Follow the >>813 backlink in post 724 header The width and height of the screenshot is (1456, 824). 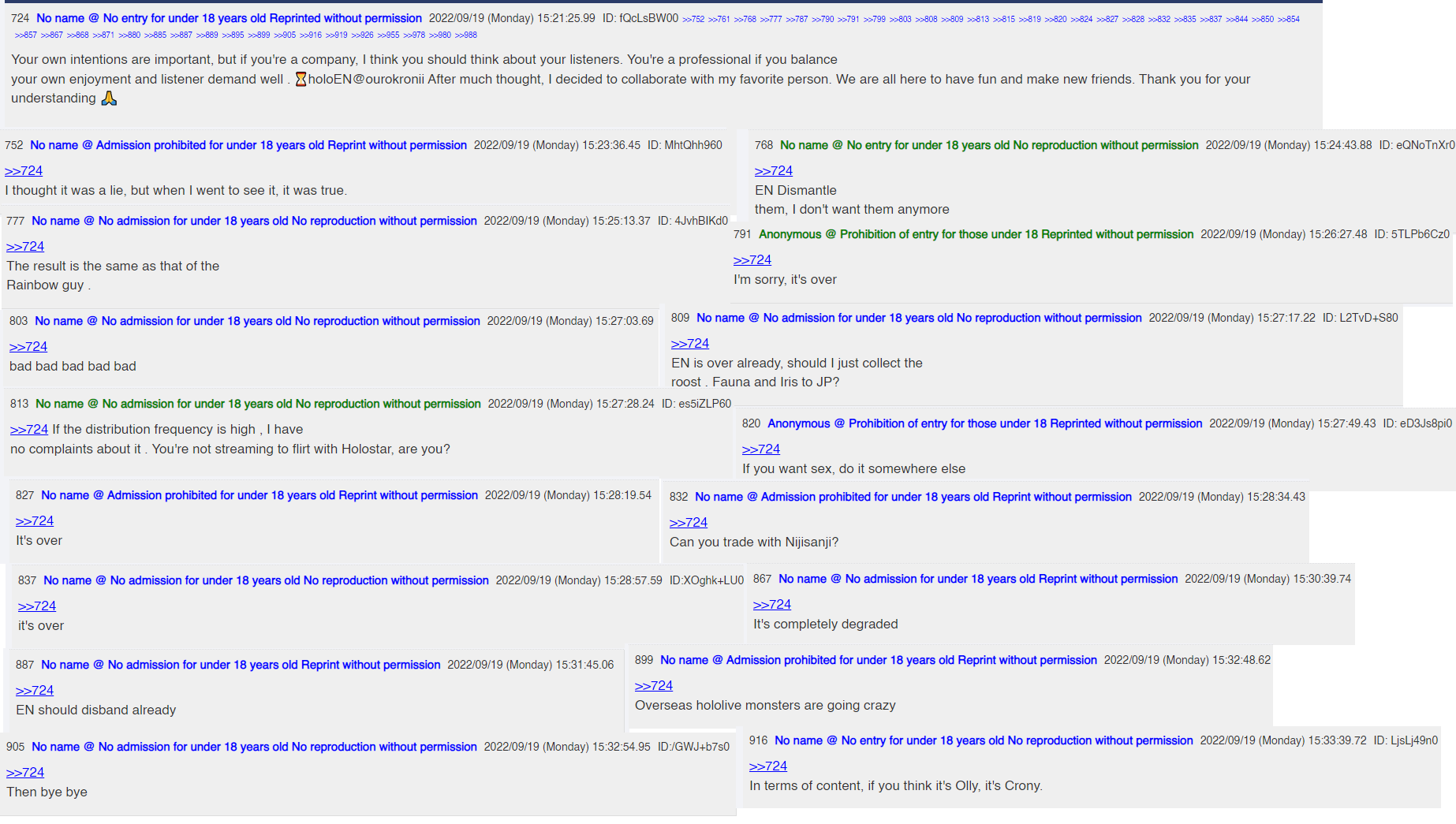(x=978, y=19)
